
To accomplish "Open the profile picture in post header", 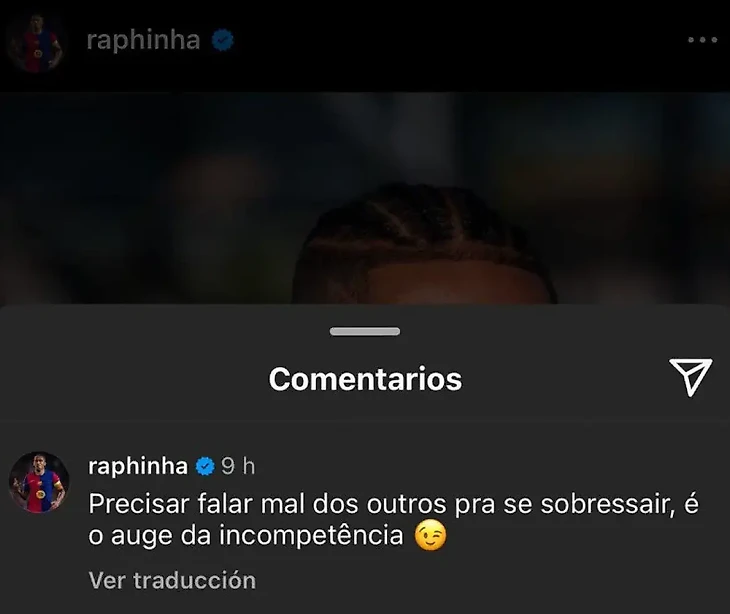I will click(35, 42).
